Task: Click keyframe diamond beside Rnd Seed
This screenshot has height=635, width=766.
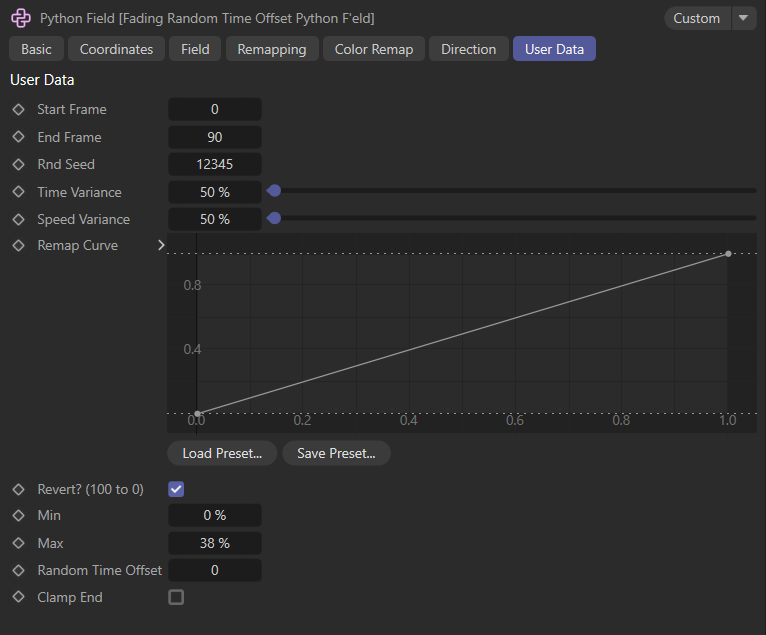Action: [x=18, y=164]
